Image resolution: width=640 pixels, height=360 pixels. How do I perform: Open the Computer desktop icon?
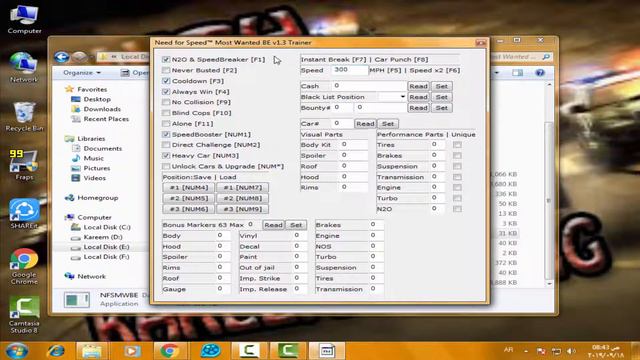pyautogui.click(x=24, y=20)
